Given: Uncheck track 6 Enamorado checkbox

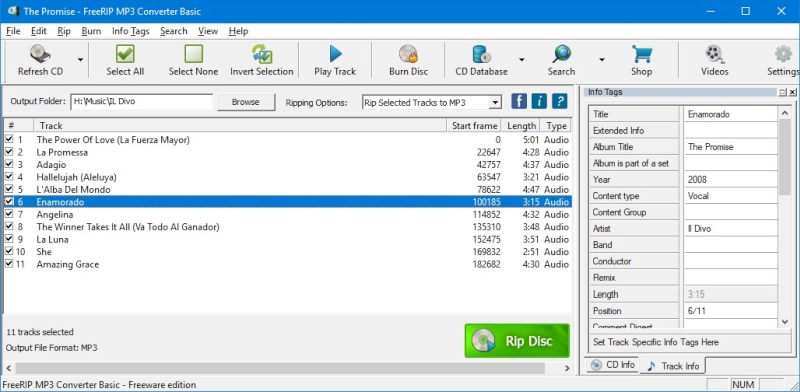Looking at the screenshot, I should [x=9, y=202].
